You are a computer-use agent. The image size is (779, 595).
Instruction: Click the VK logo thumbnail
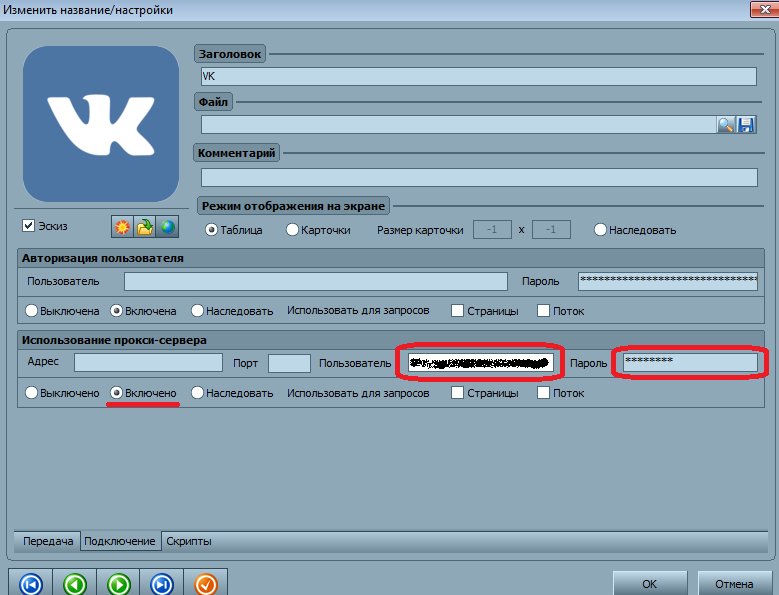pos(101,124)
